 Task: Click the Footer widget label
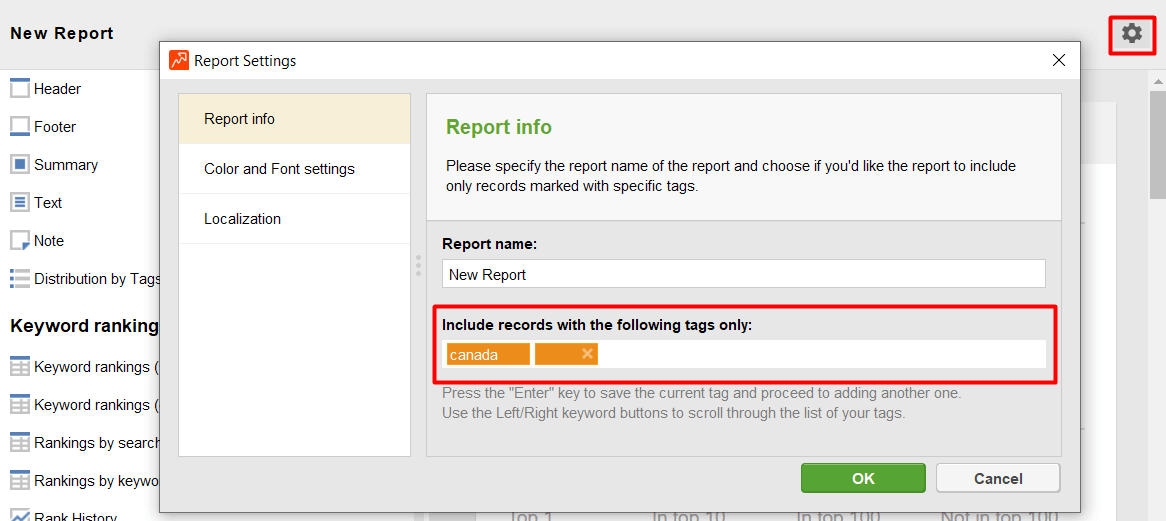click(x=55, y=126)
